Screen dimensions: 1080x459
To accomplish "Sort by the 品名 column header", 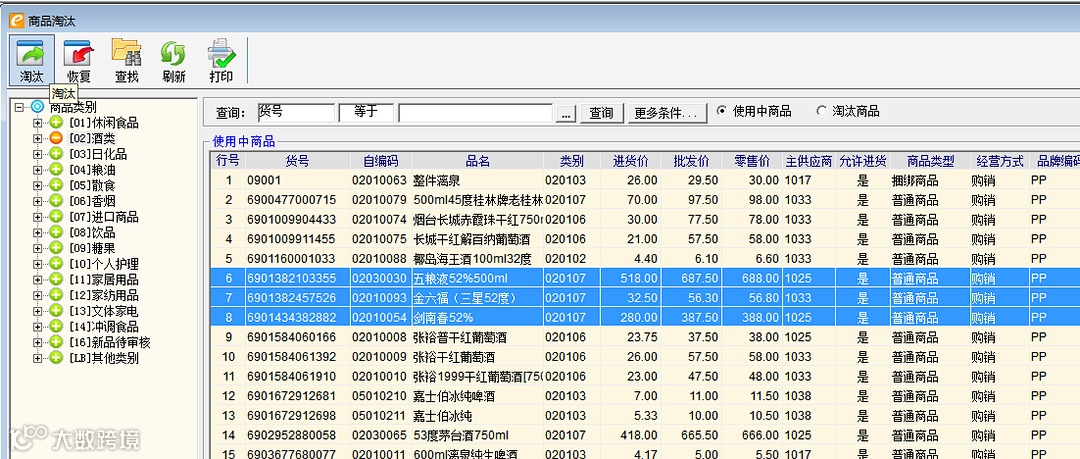I will [477, 161].
